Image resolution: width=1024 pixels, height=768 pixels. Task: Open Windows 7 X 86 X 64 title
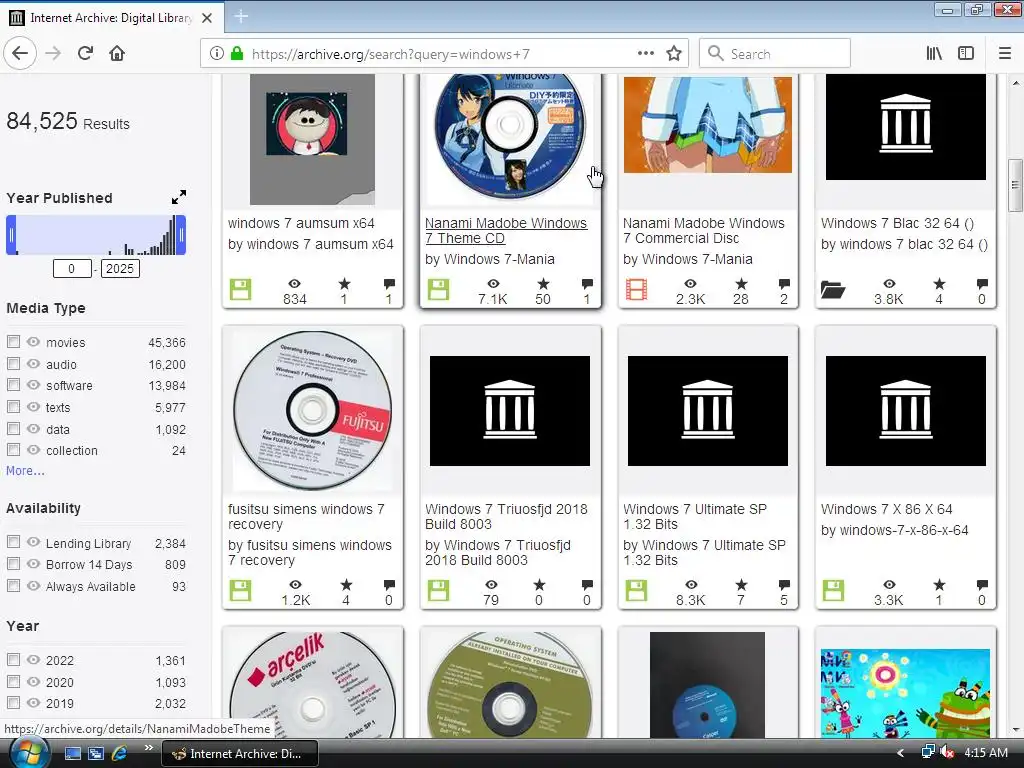click(x=886, y=509)
